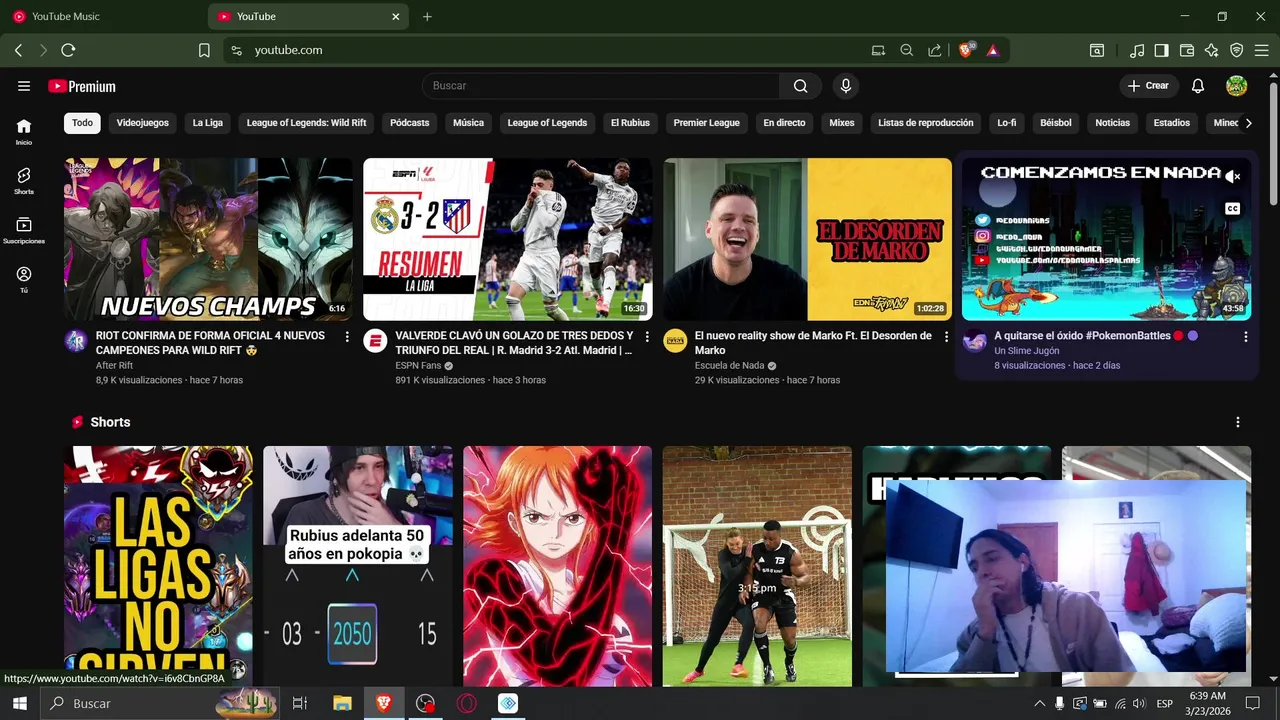1280x720 pixels.
Task: Open Opera GX from the taskbar
Action: coord(467,704)
